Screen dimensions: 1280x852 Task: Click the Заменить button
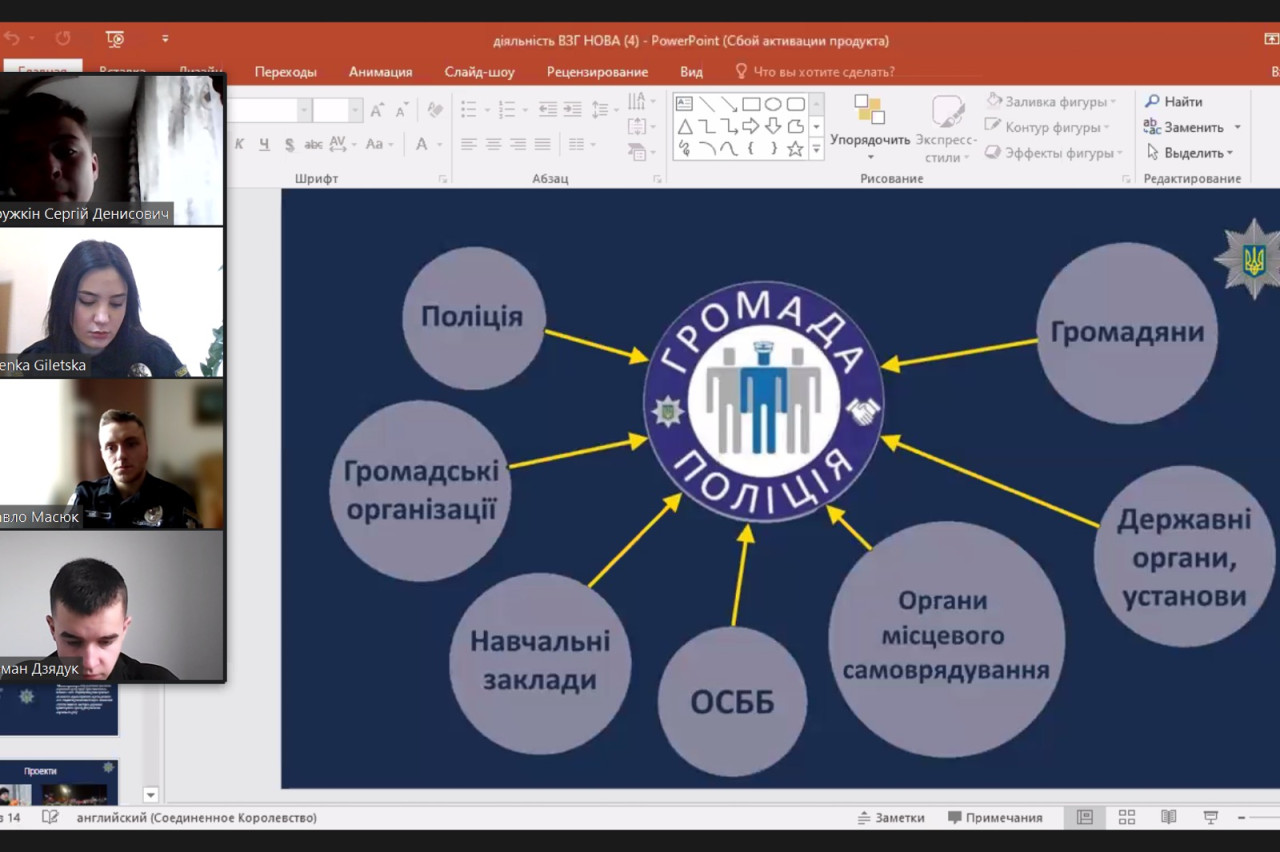coord(1184,127)
